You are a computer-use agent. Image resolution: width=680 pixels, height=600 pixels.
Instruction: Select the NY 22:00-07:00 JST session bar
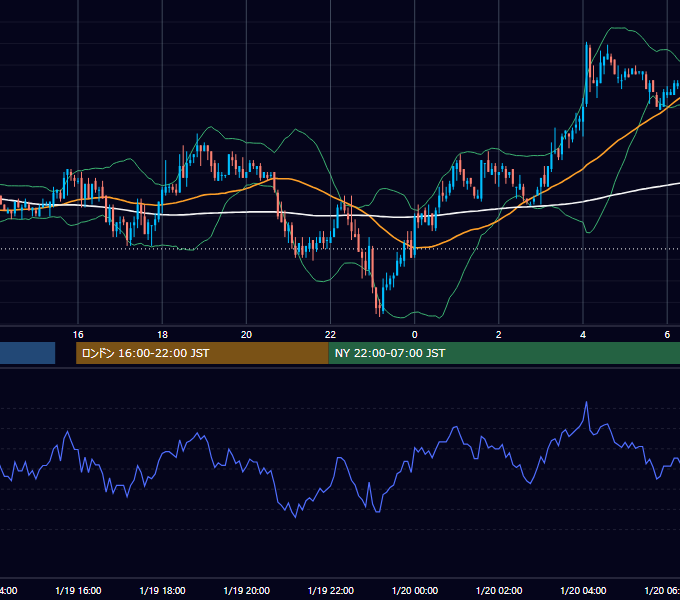point(504,353)
